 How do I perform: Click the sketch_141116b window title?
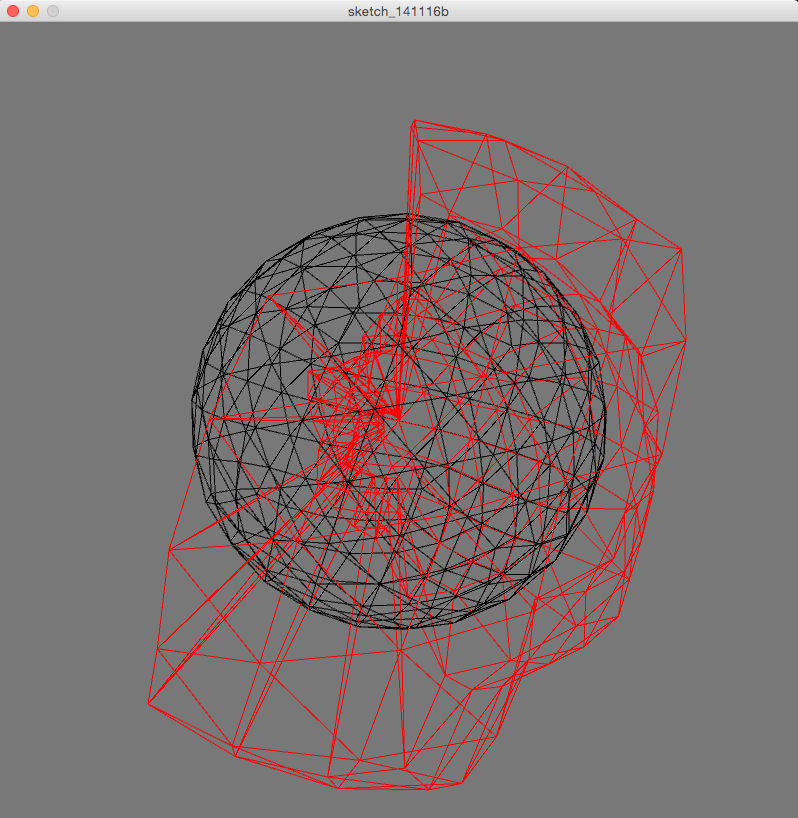click(398, 11)
